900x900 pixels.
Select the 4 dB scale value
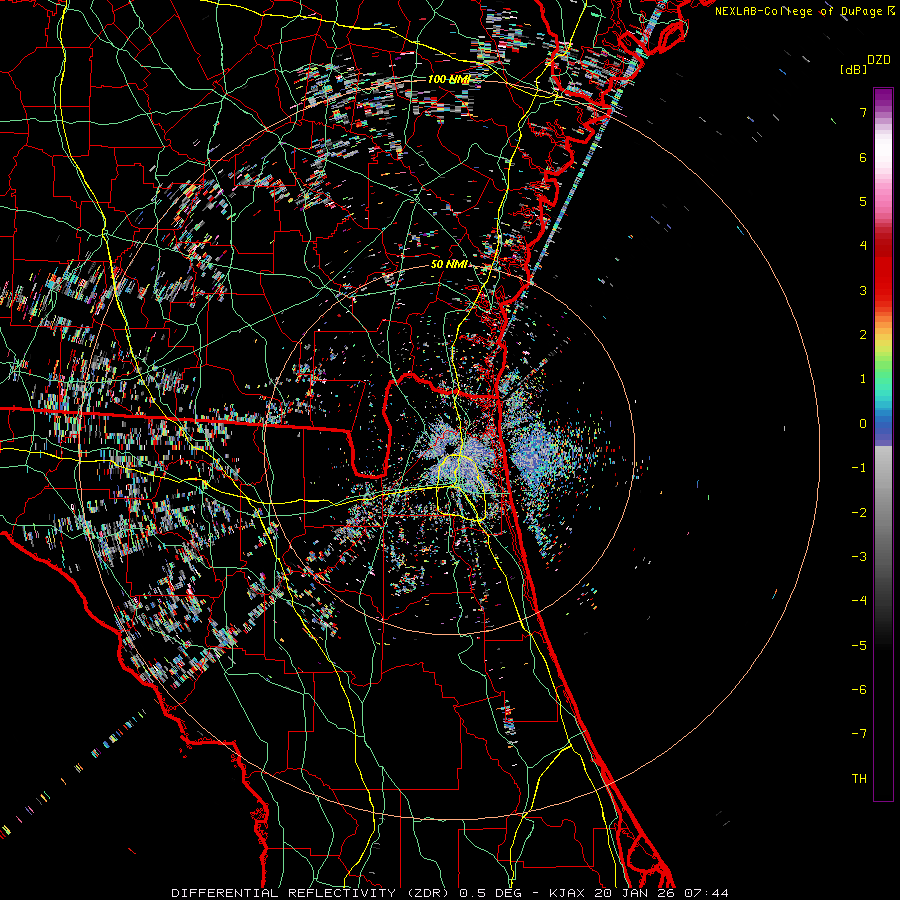pos(863,246)
